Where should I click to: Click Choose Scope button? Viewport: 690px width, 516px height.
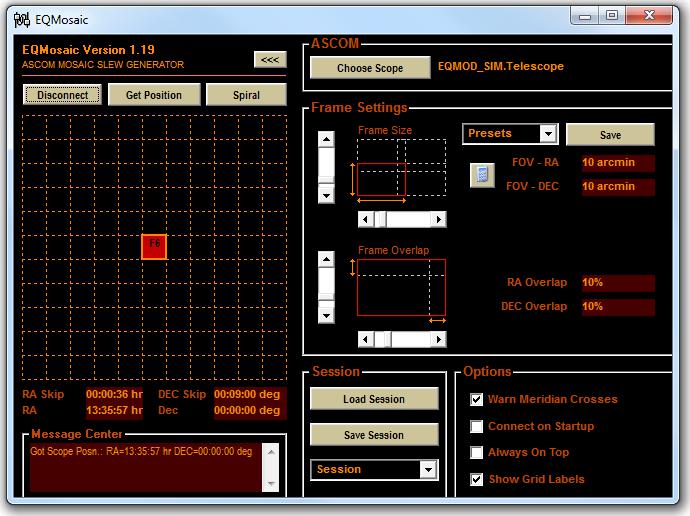click(370, 68)
